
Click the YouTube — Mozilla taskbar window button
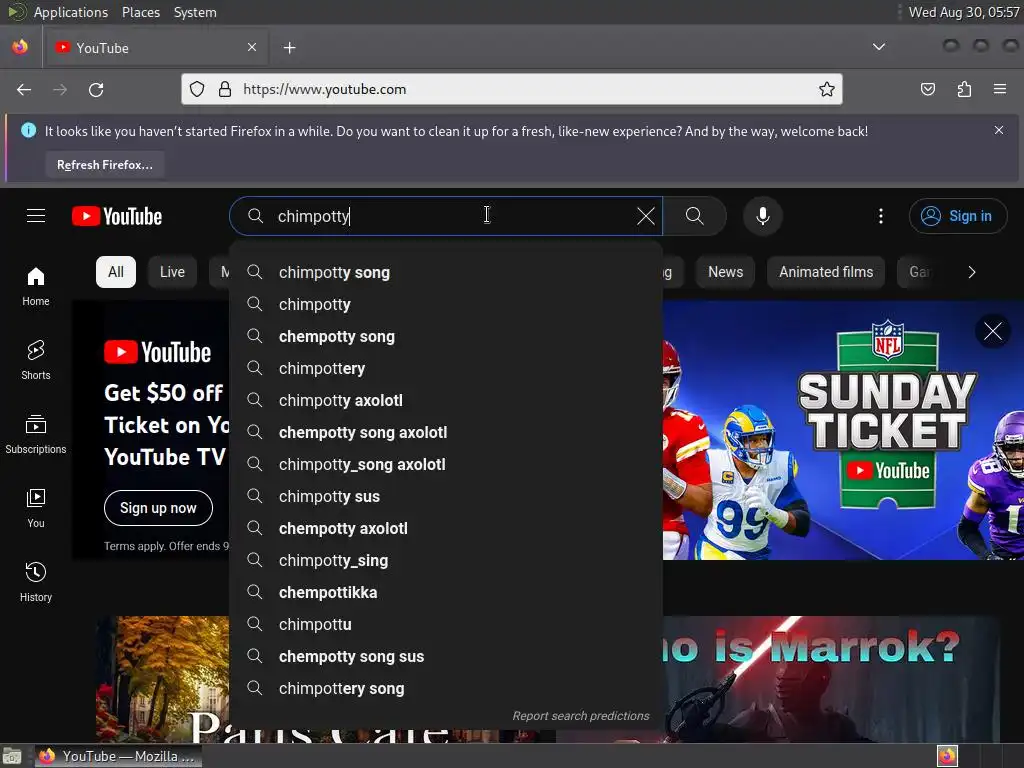click(118, 756)
